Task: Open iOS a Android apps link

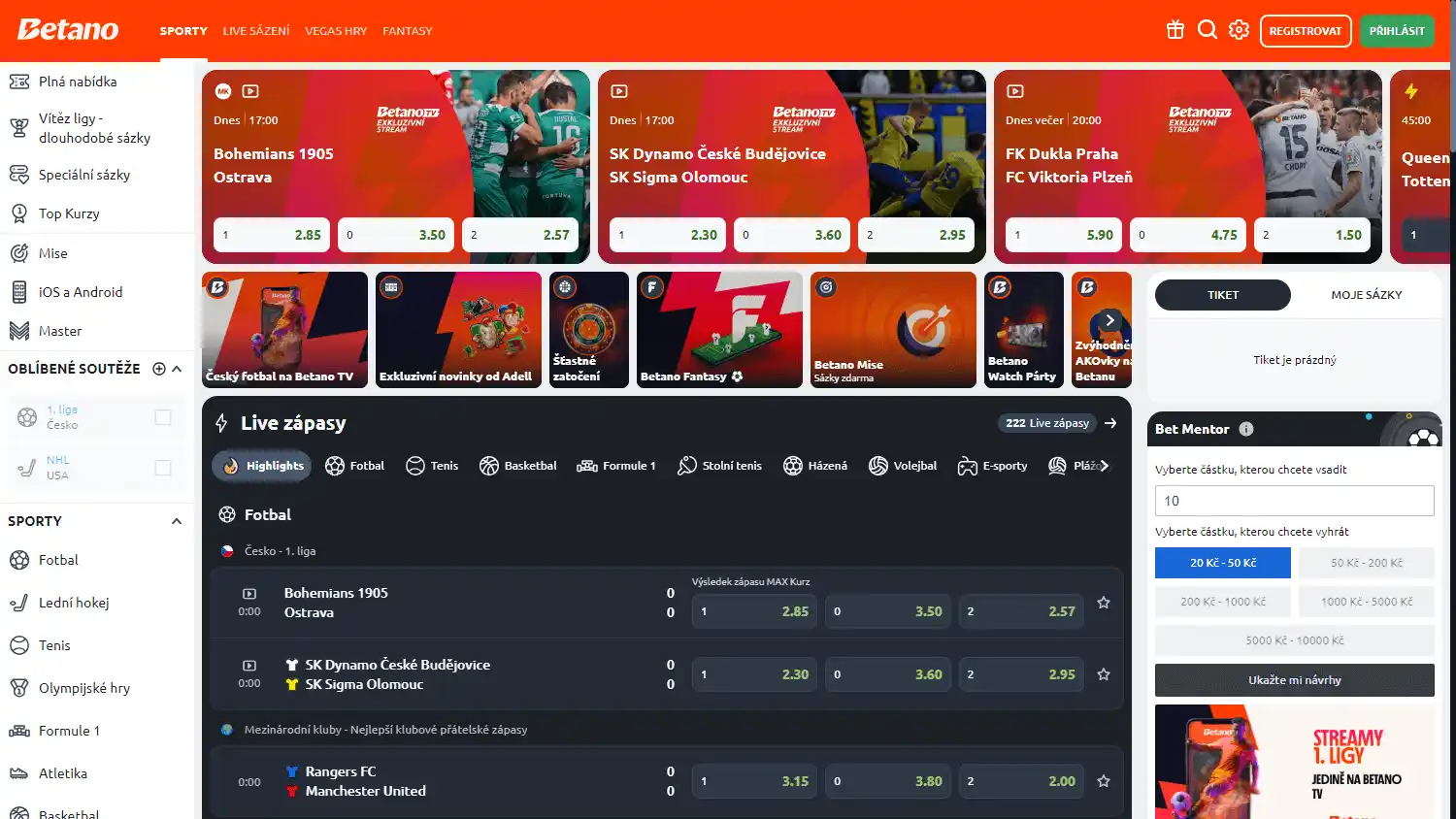Action: [x=97, y=292]
